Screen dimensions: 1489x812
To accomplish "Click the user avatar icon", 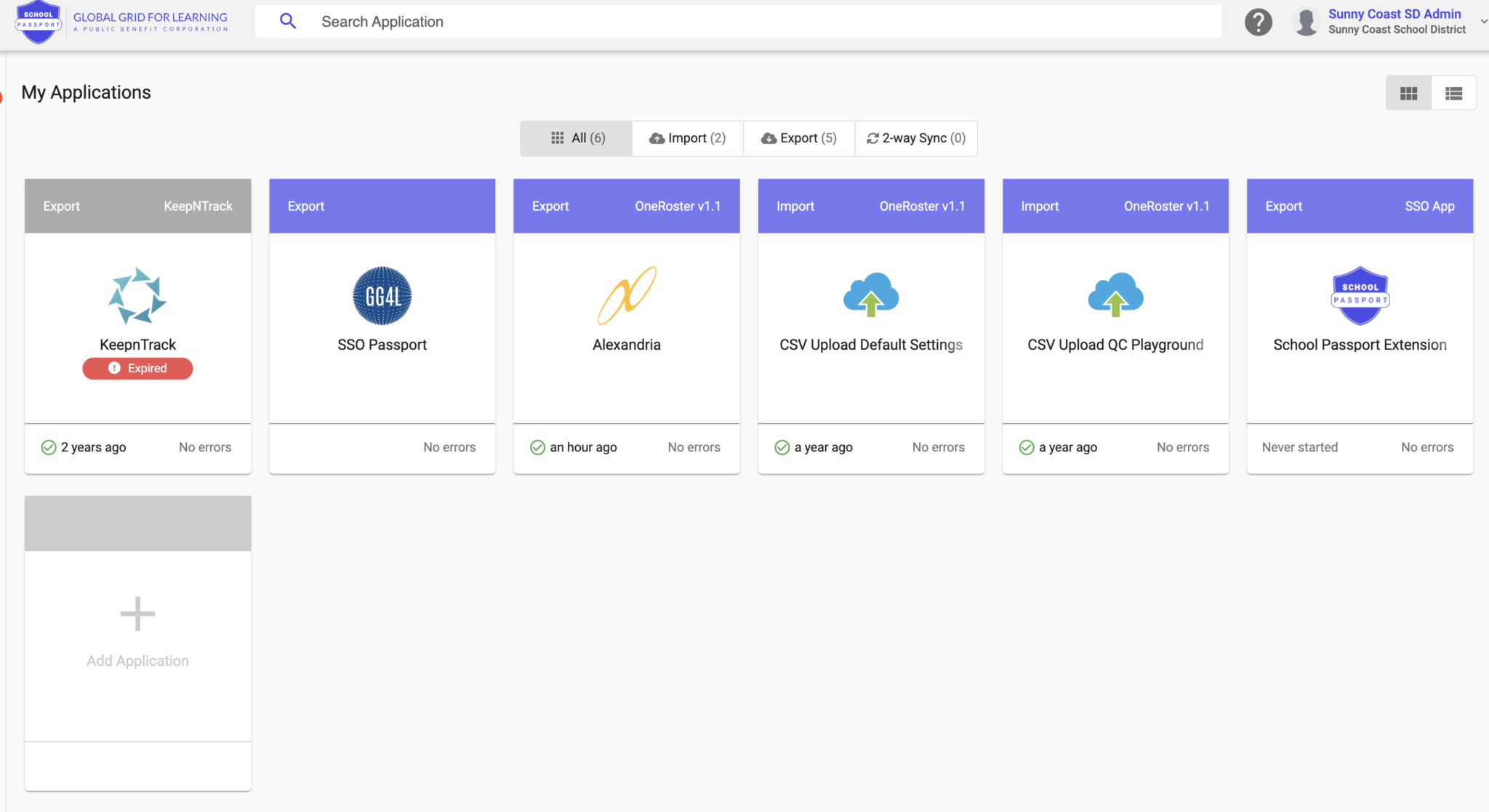I will point(1306,22).
